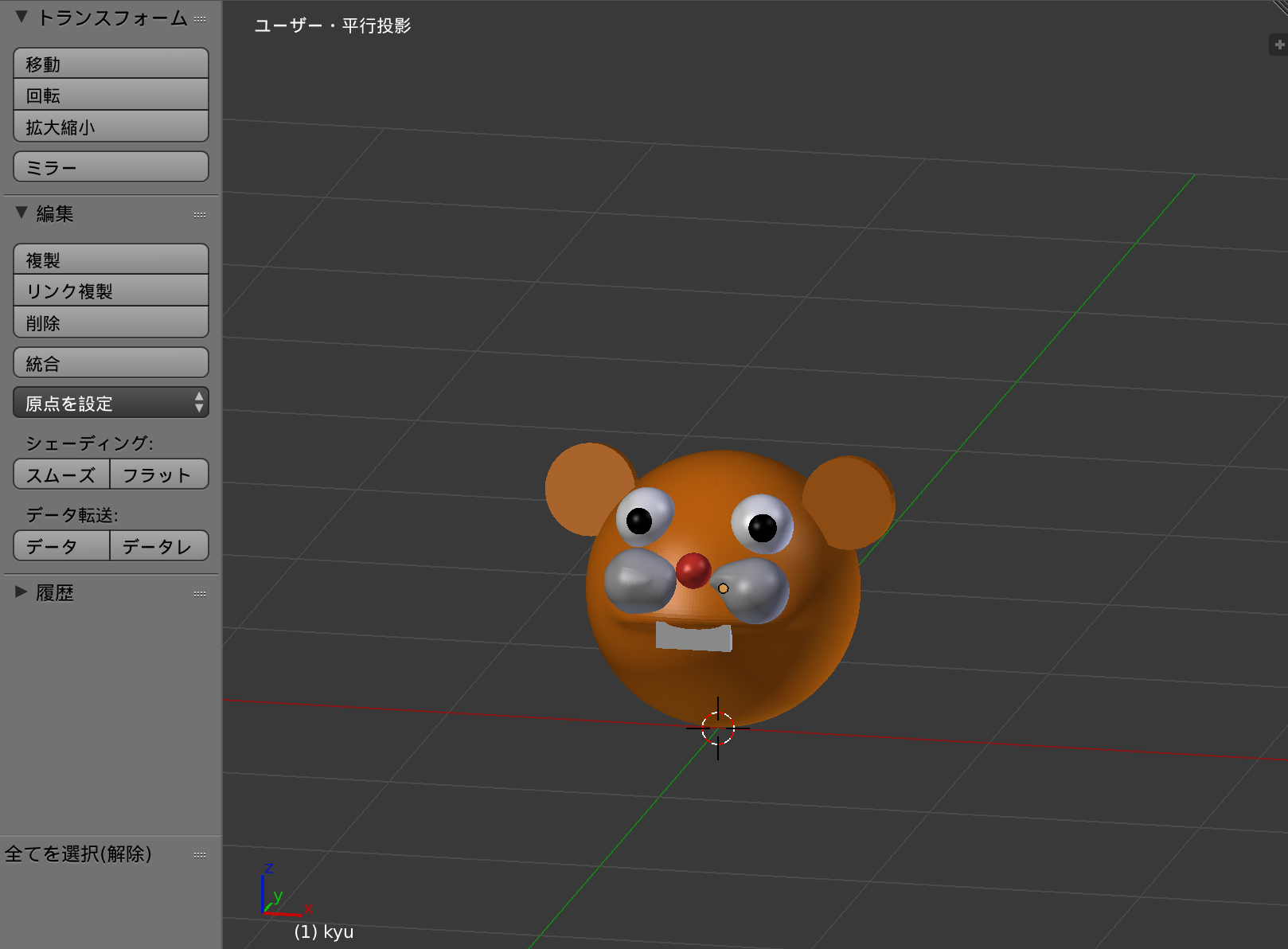The image size is (1288, 949).
Task: Click the orange object origin dot
Action: tap(723, 588)
